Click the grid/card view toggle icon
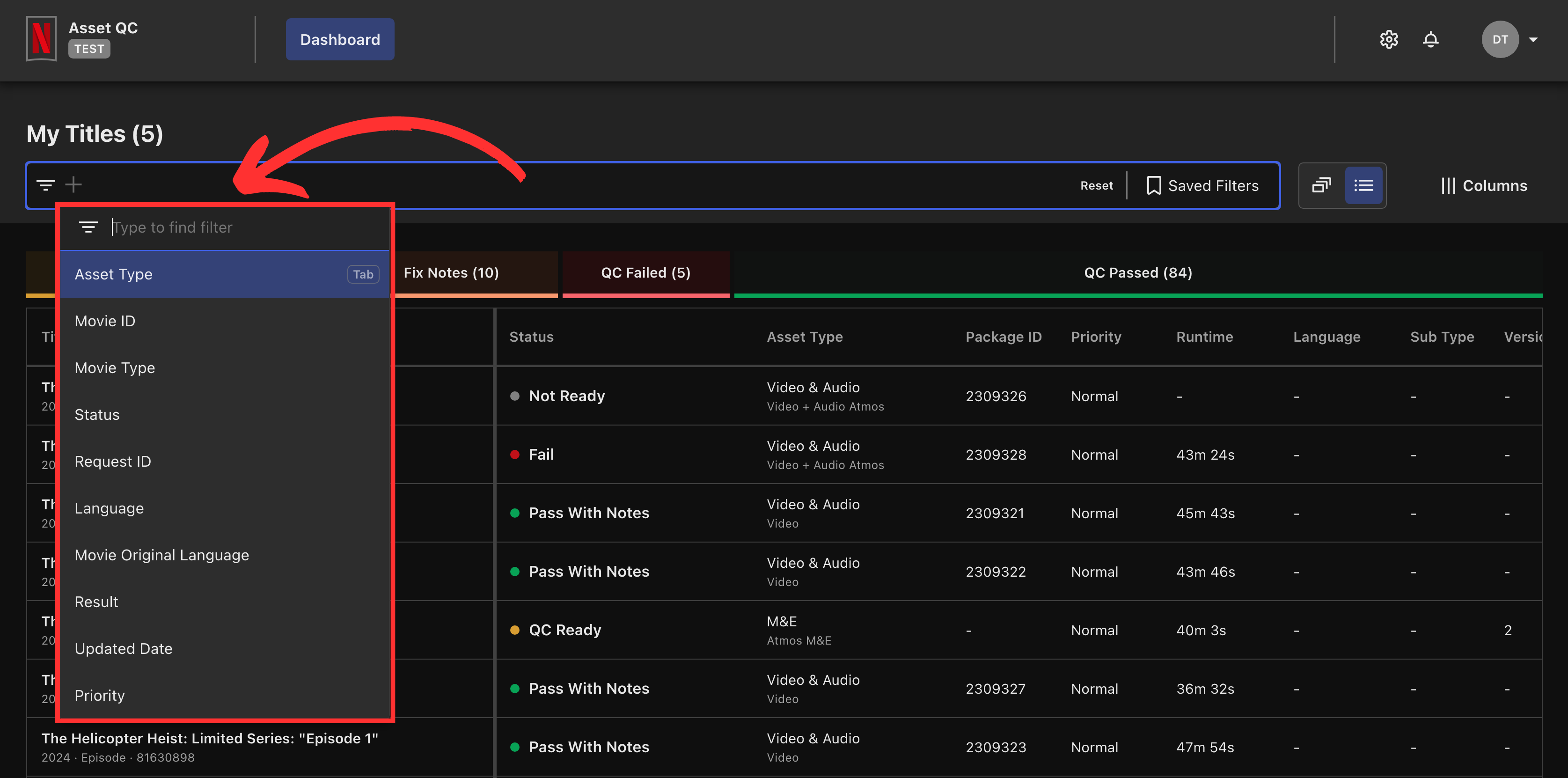 pyautogui.click(x=1321, y=184)
